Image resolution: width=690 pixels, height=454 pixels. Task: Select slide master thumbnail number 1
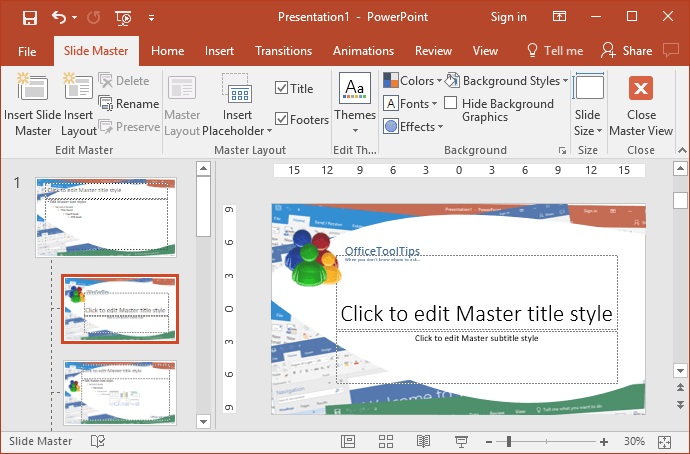[x=106, y=217]
